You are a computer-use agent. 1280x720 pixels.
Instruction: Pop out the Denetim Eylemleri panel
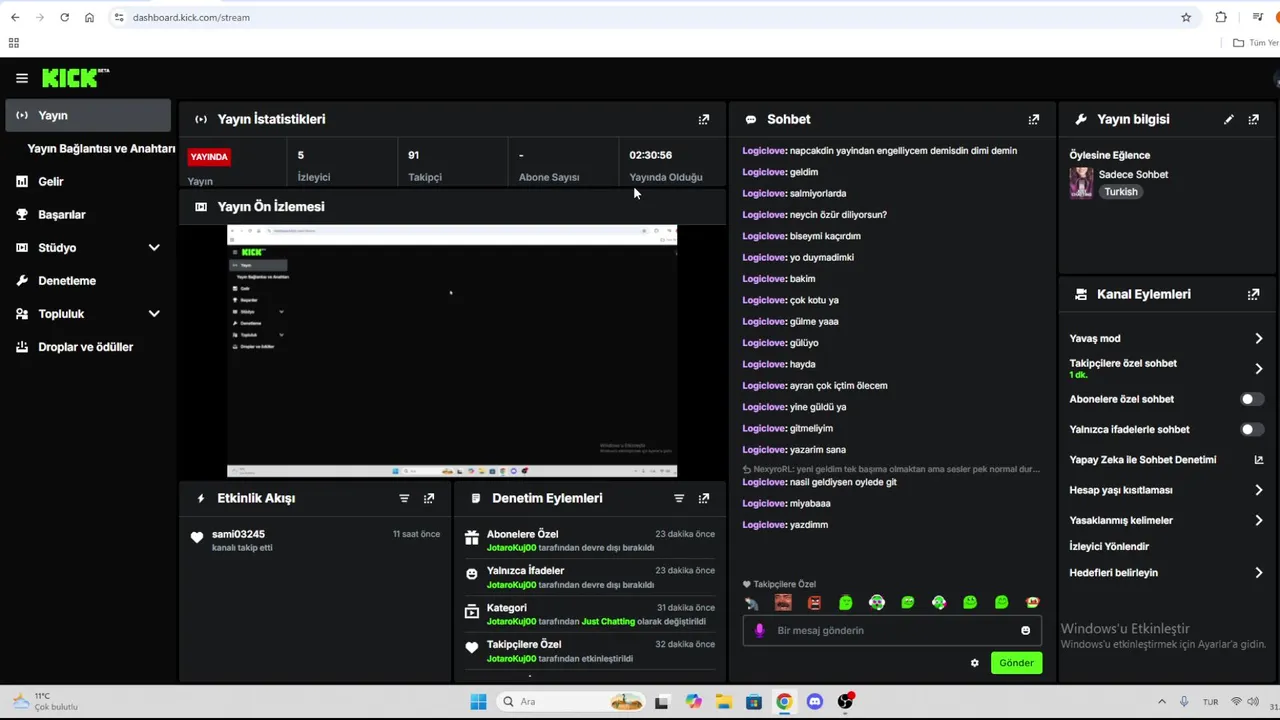[704, 498]
